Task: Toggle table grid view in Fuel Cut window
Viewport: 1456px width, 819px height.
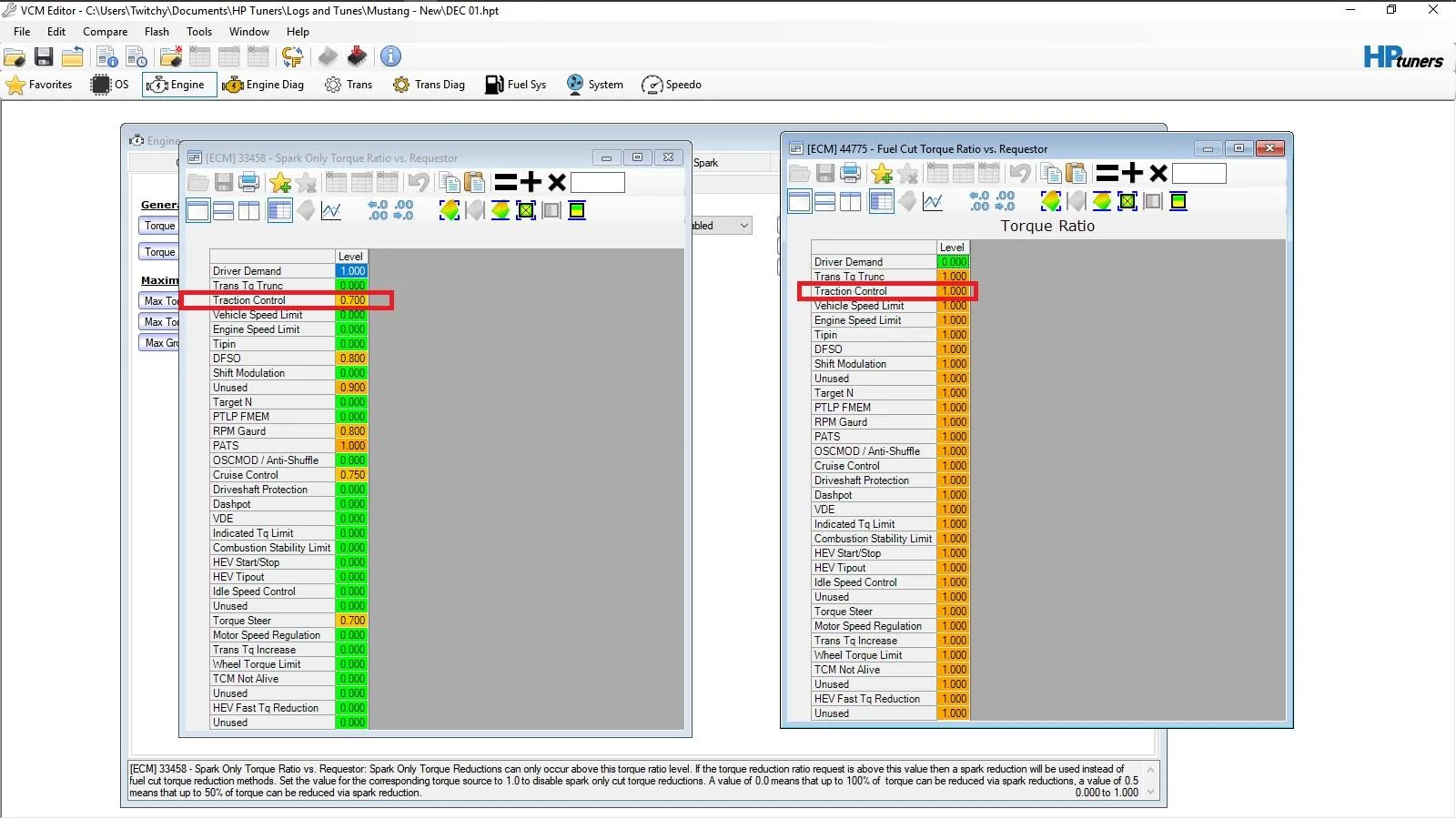Action: coord(882,202)
